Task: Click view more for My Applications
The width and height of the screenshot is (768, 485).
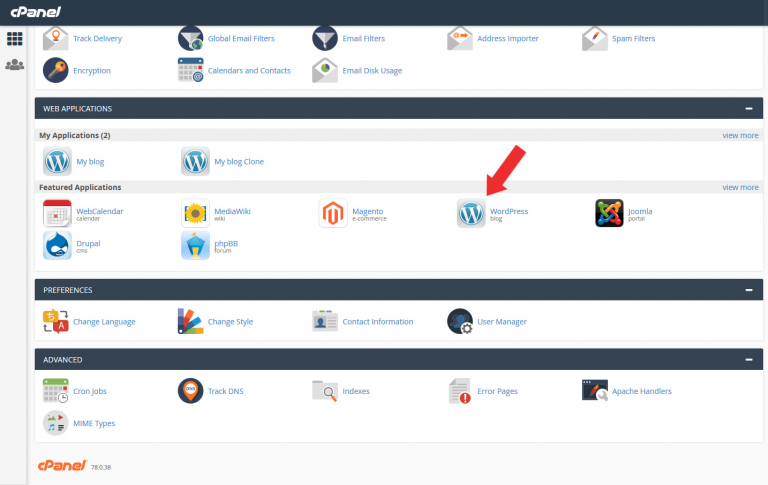Action: tap(740, 135)
